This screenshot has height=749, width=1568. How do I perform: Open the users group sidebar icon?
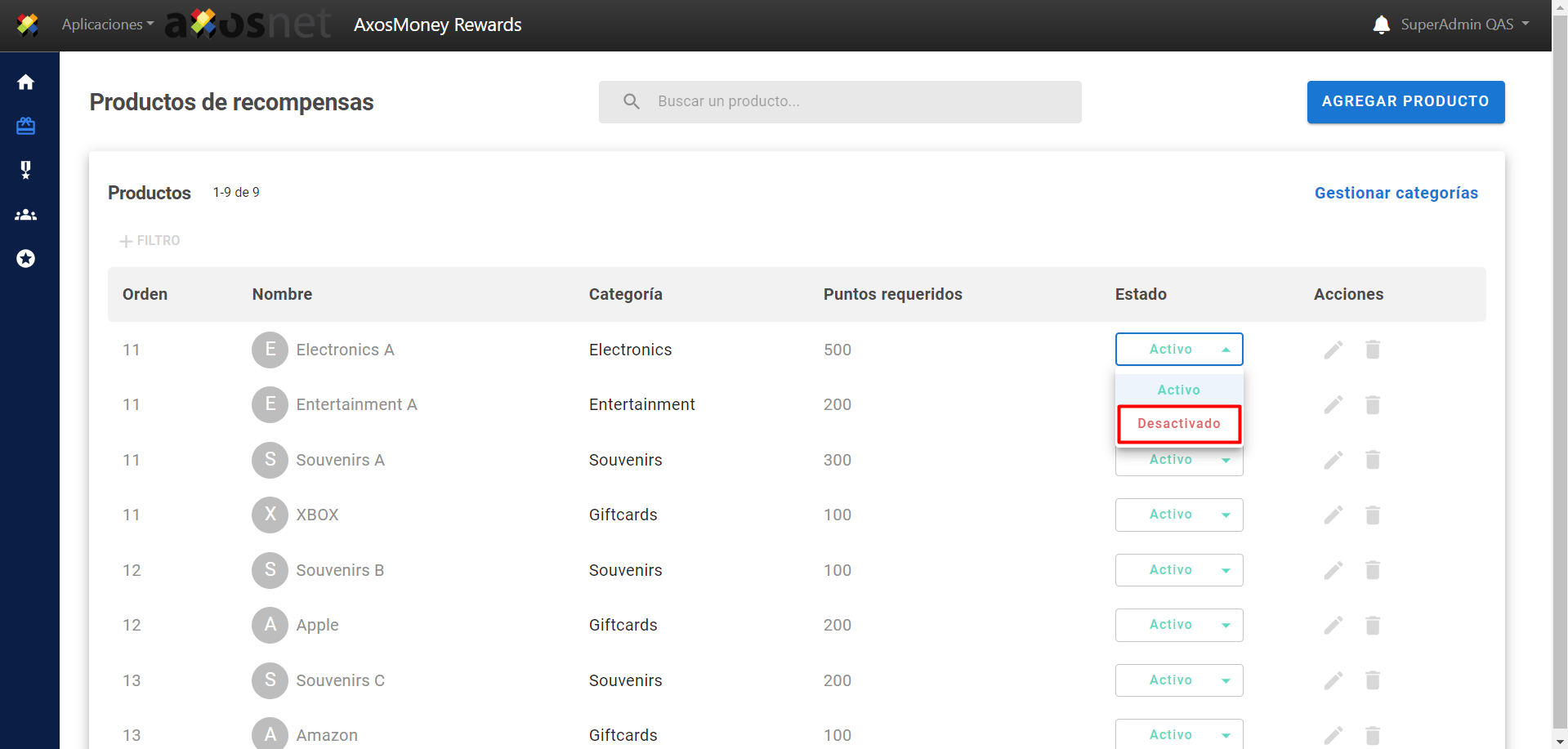[x=26, y=215]
